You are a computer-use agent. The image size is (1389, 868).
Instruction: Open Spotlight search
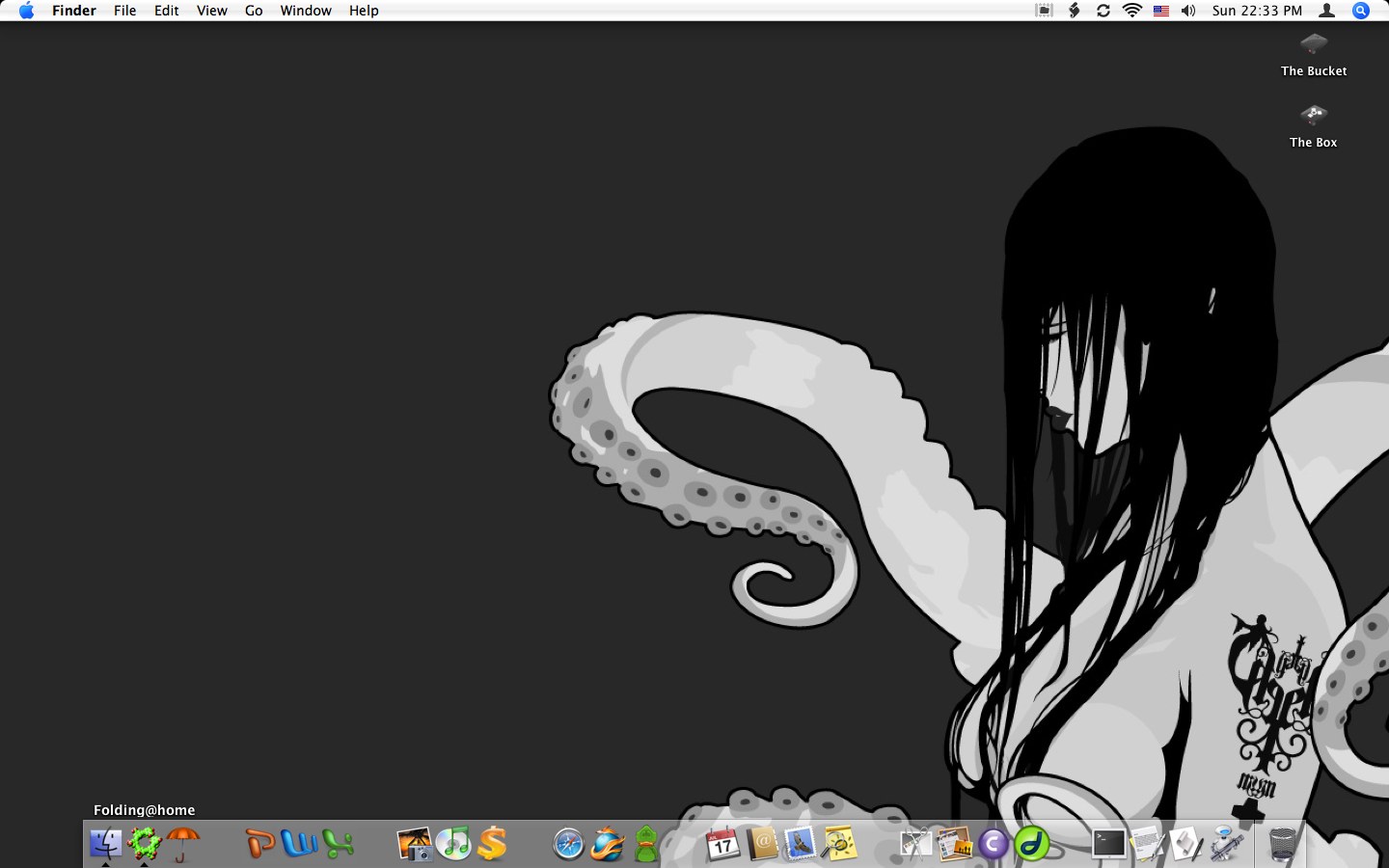(1361, 11)
